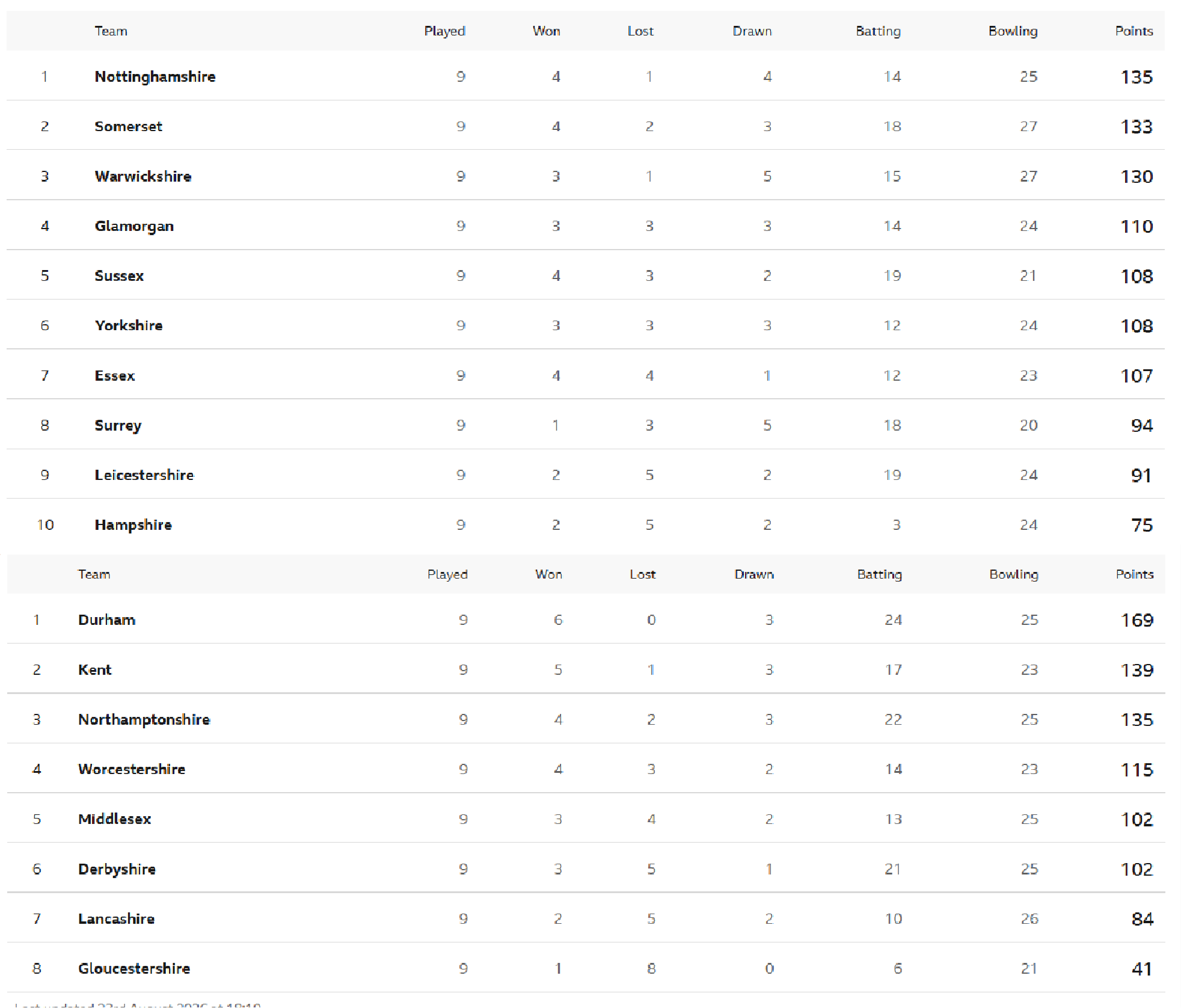Screen dimensions: 1181x1008
Task: Select Yorkshire in the standings
Action: tap(129, 325)
